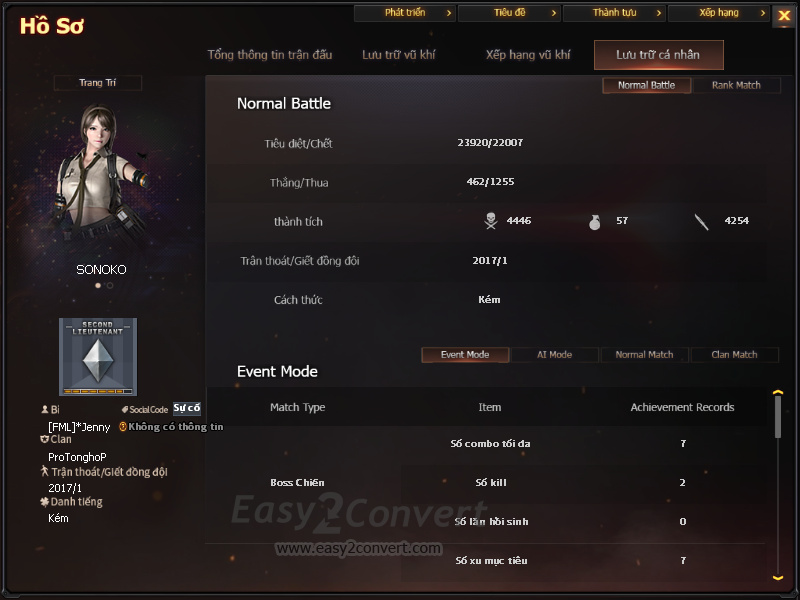Expand the Thành tựu menu arrow
The height and width of the screenshot is (600, 800).
pyautogui.click(x=659, y=13)
